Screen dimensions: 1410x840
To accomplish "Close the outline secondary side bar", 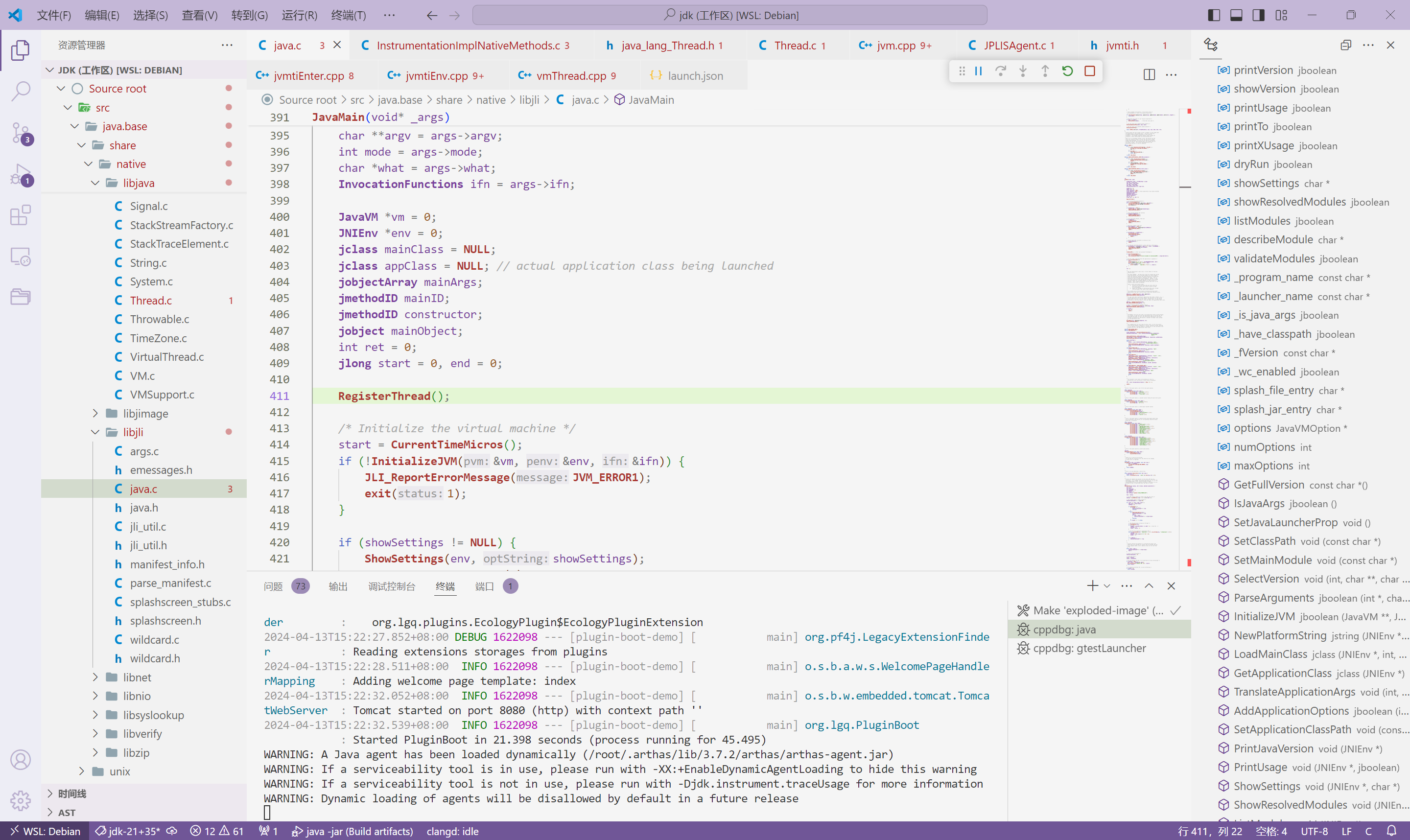I will click(1390, 46).
